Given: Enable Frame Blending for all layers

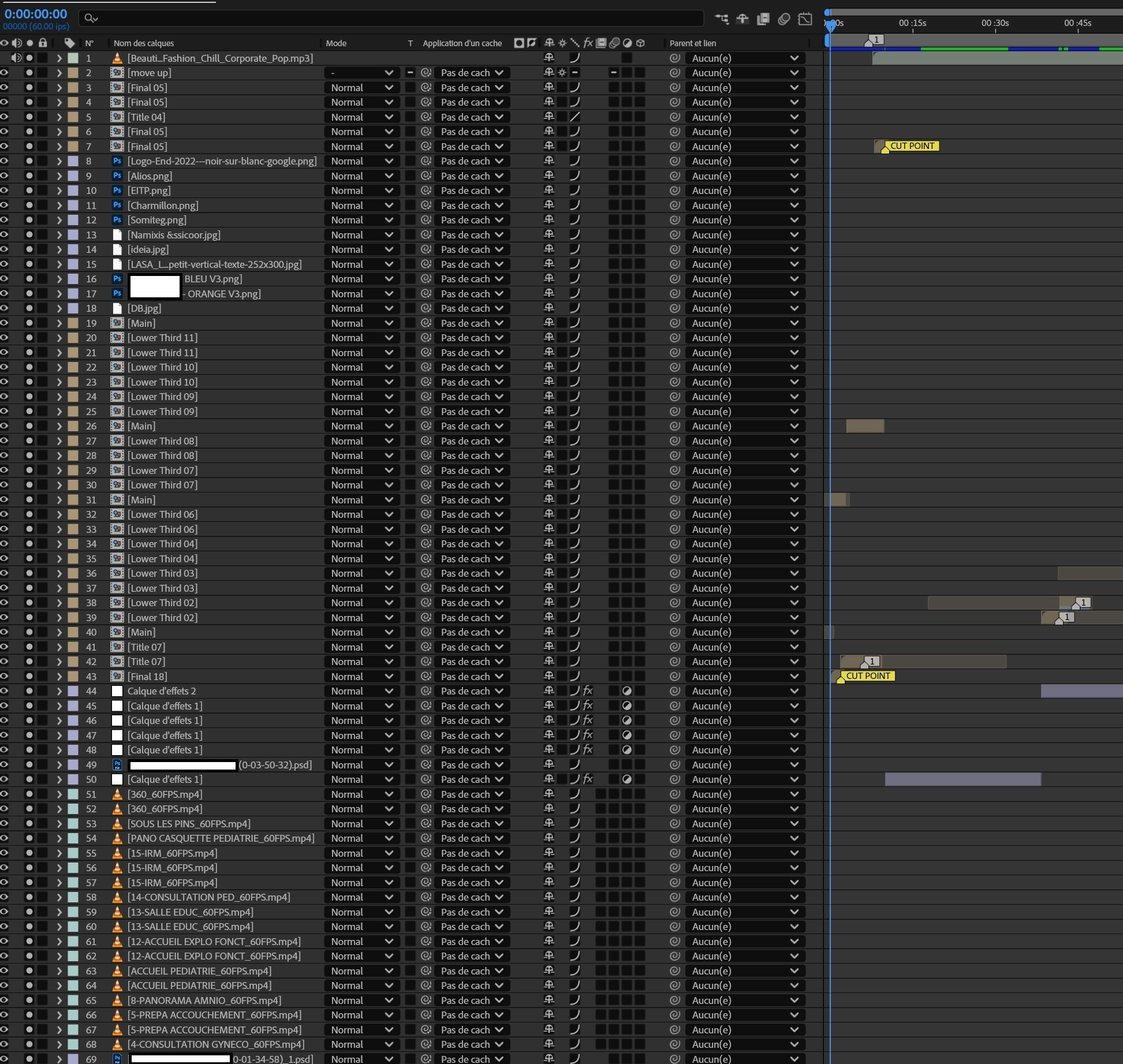Looking at the screenshot, I should pyautogui.click(x=763, y=19).
